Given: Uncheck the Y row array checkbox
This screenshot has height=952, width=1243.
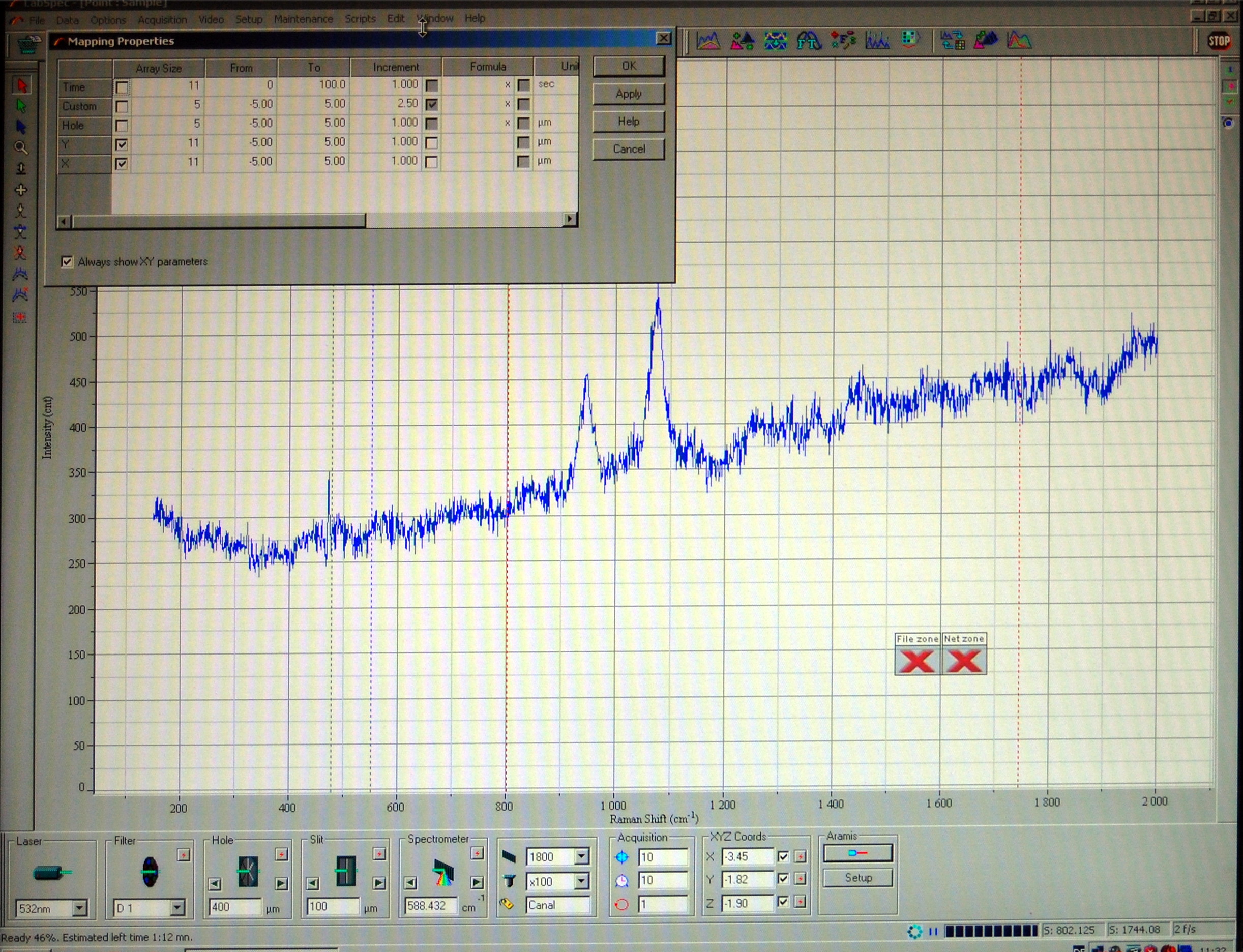Looking at the screenshot, I should tap(122, 144).
